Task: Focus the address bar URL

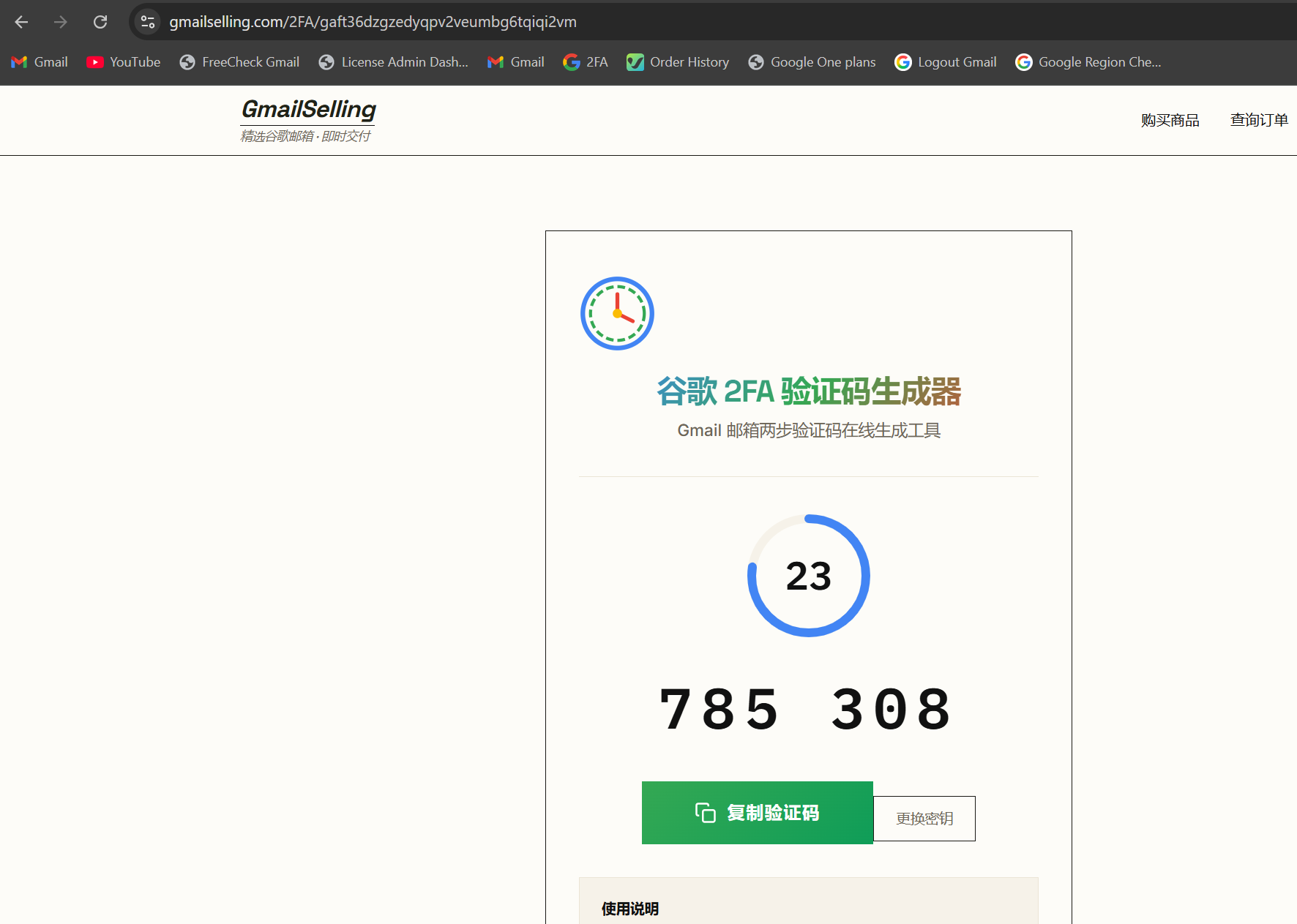Action: (x=373, y=22)
